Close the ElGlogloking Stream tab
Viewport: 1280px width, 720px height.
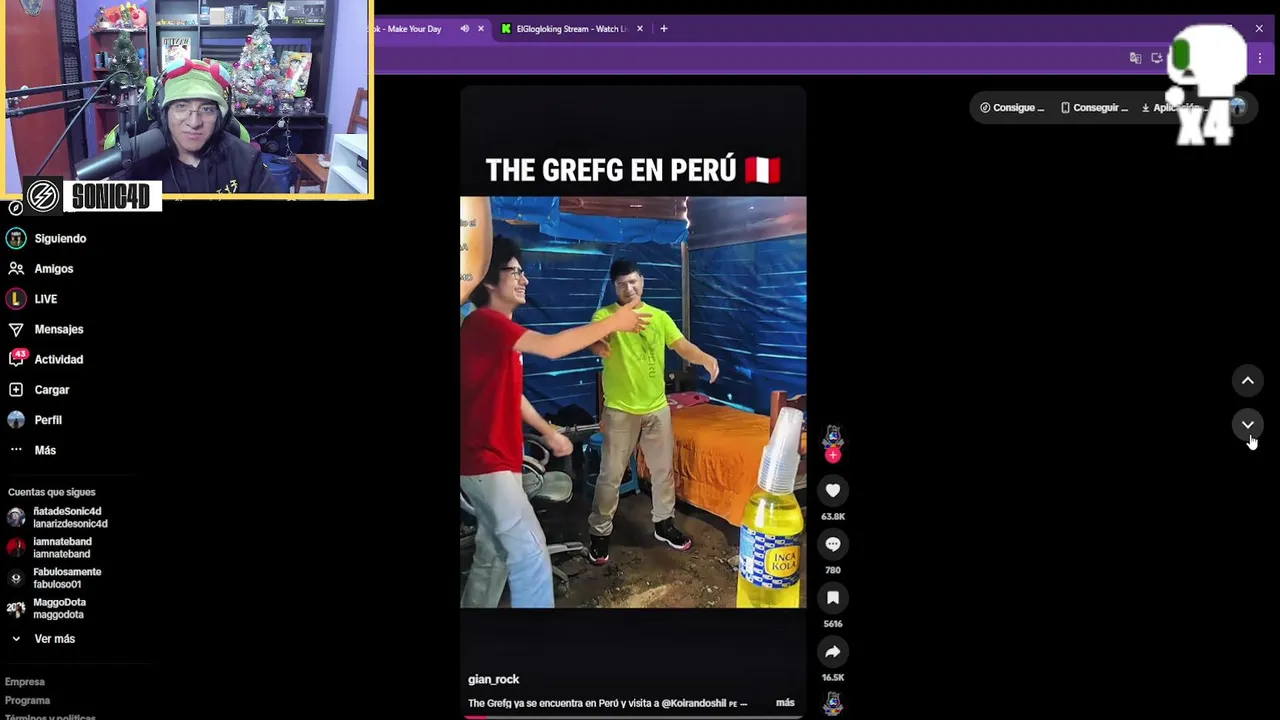click(x=640, y=29)
